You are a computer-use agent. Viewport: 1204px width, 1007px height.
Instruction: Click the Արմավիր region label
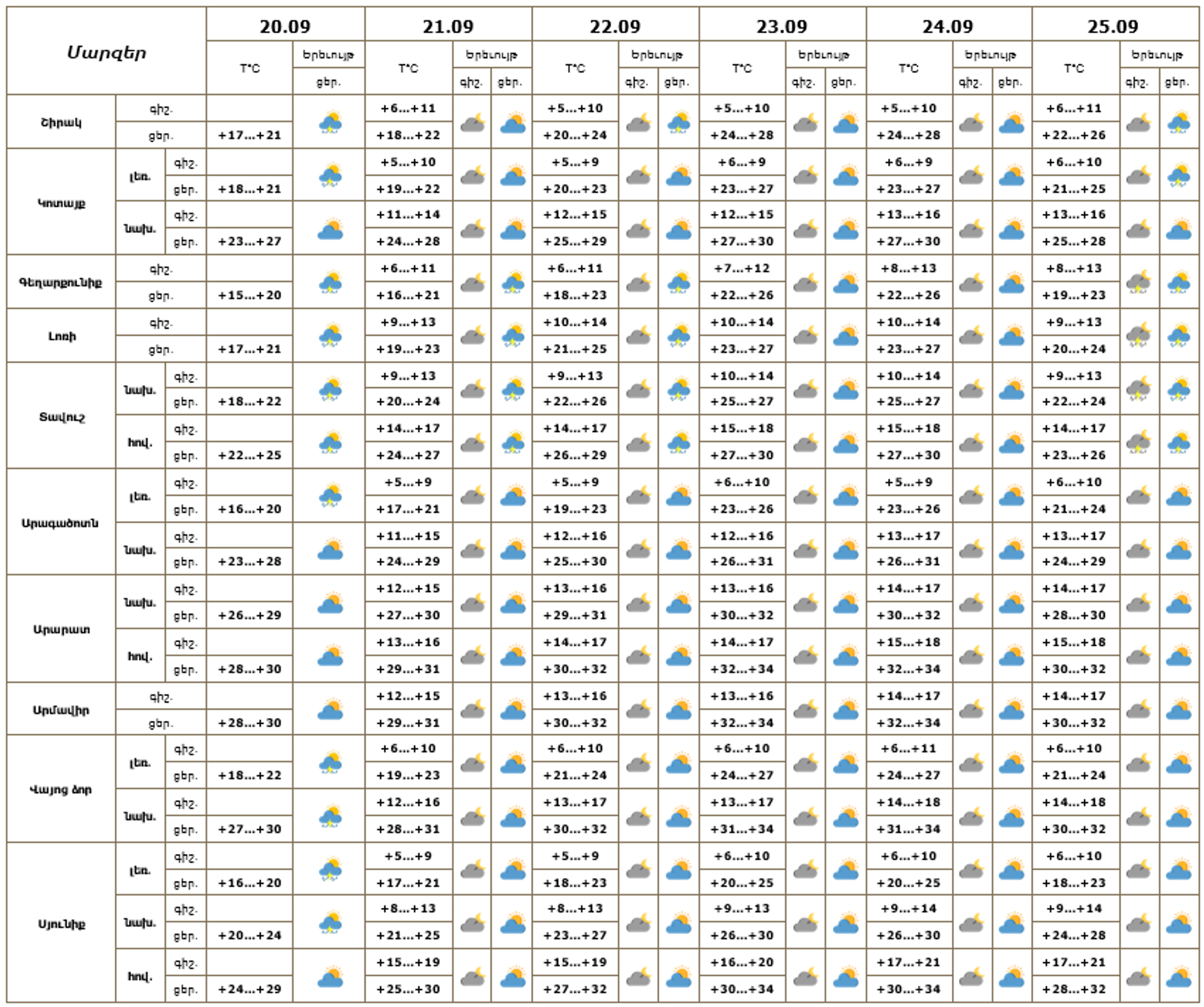[x=61, y=710]
